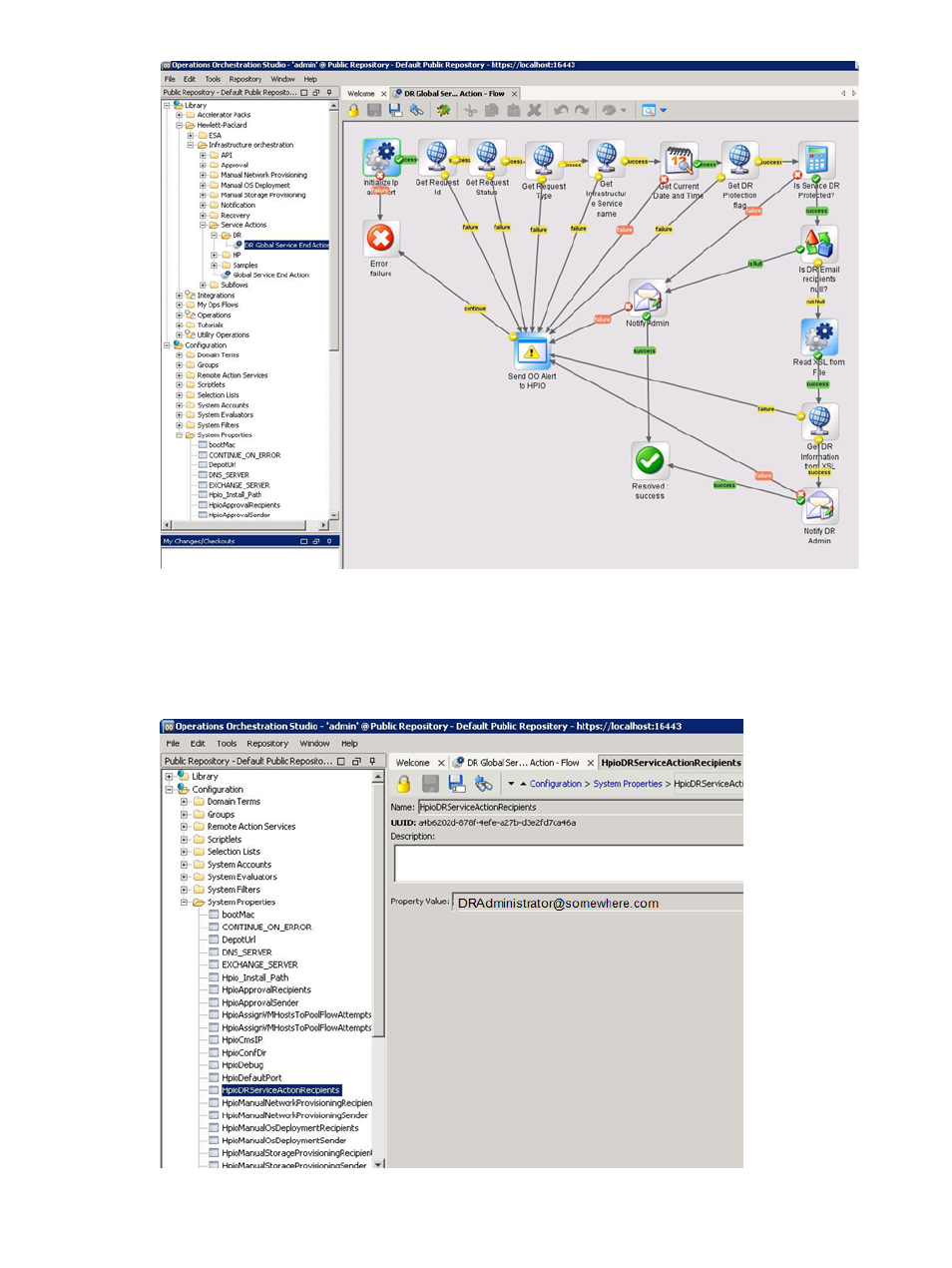Image resolution: width=952 pixels, height=1268 pixels.
Task: Select the Read XSL from File step
Action: (819, 337)
